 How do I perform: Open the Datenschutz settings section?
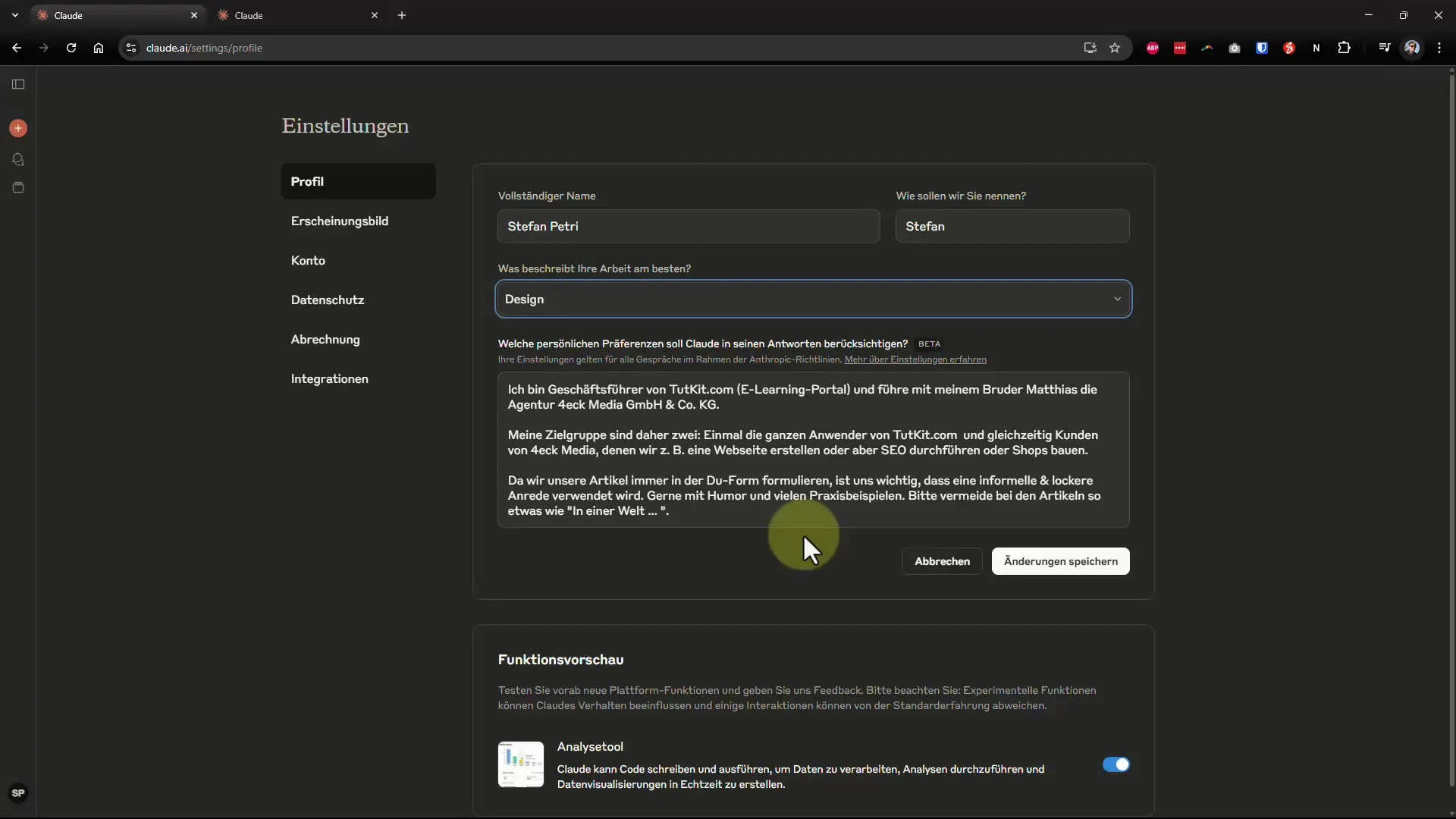[358, 300]
